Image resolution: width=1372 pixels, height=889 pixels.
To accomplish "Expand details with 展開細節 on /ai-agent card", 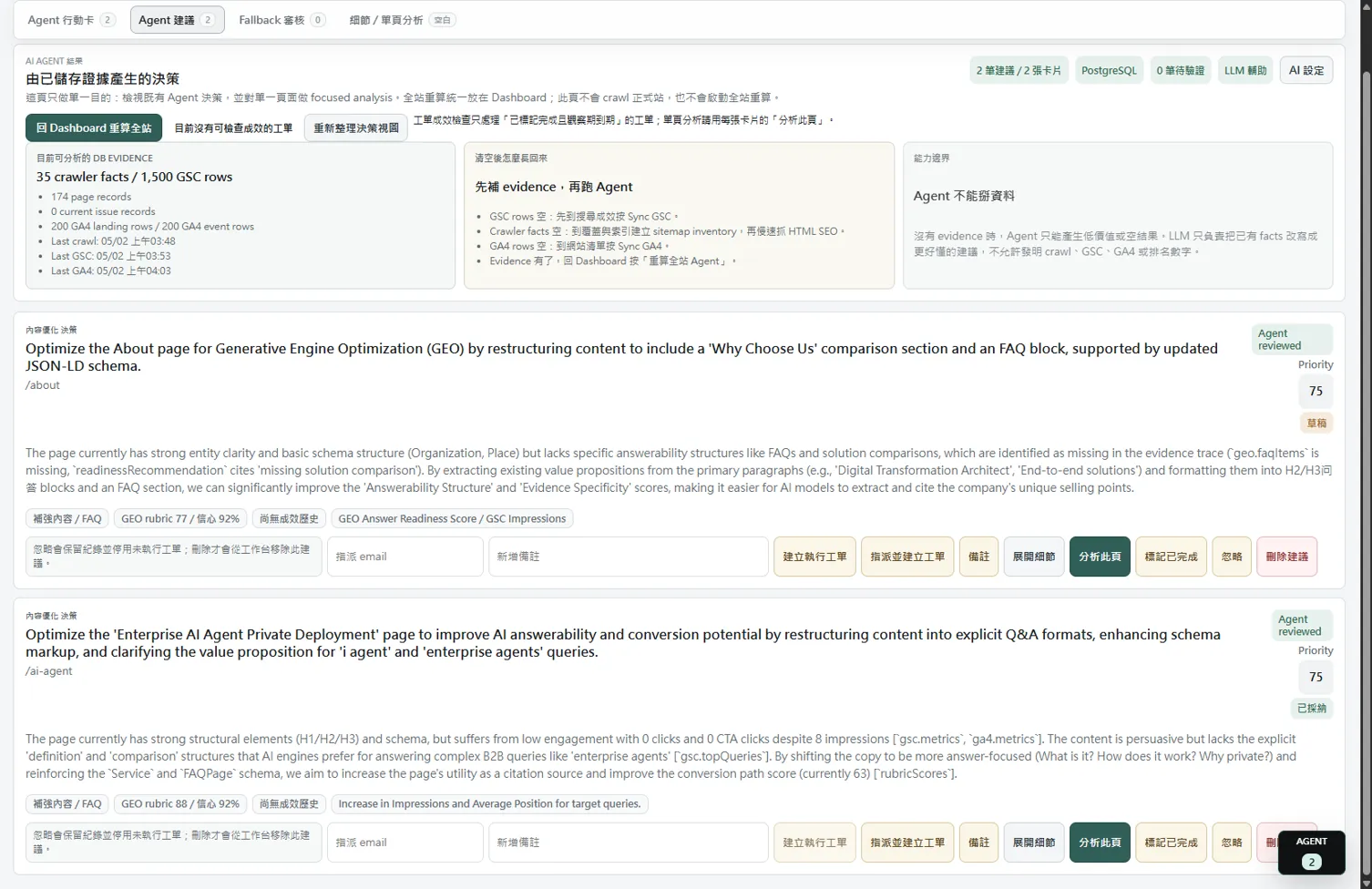I will (1034, 843).
